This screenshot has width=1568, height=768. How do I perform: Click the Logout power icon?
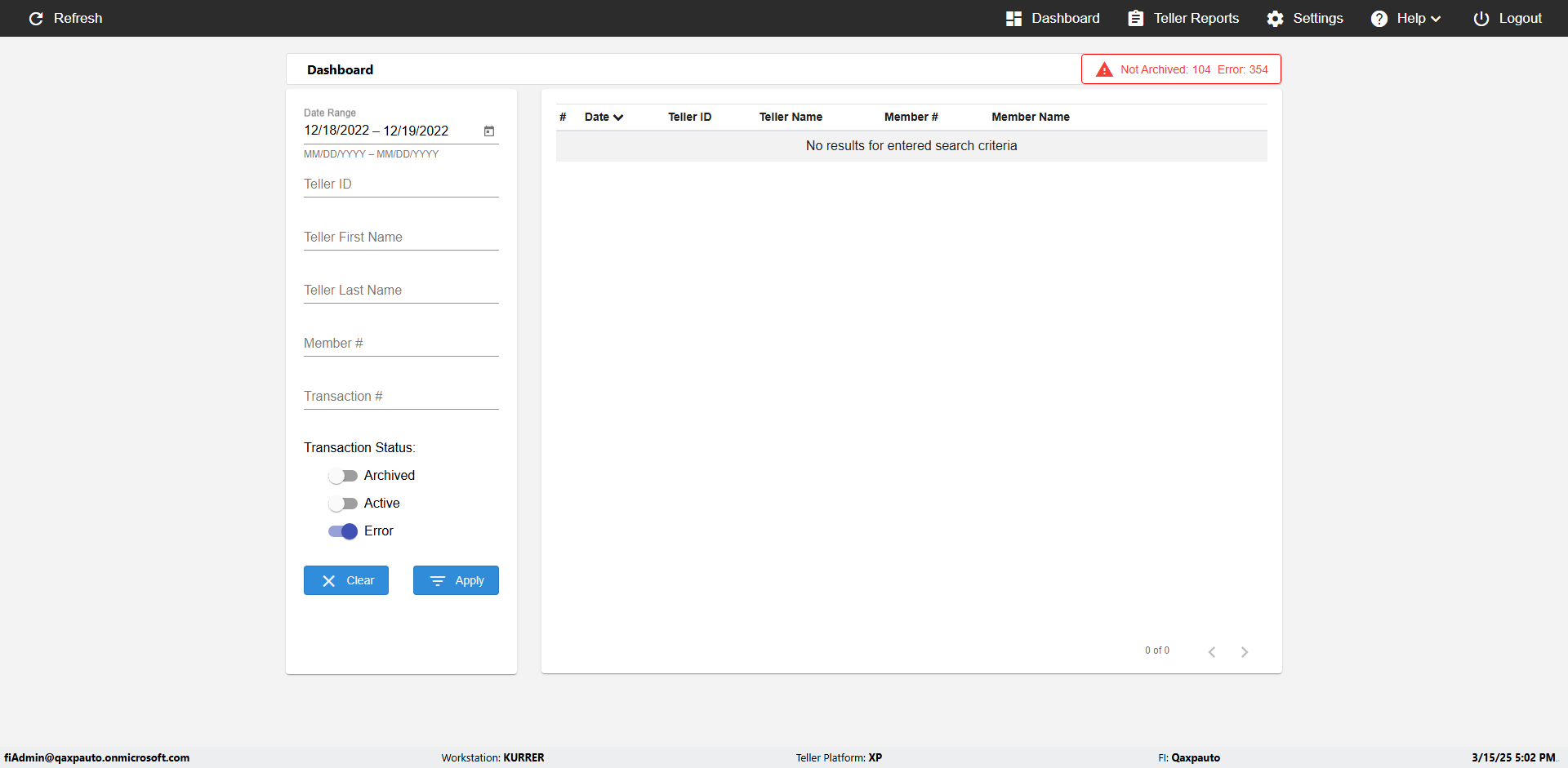tap(1481, 18)
